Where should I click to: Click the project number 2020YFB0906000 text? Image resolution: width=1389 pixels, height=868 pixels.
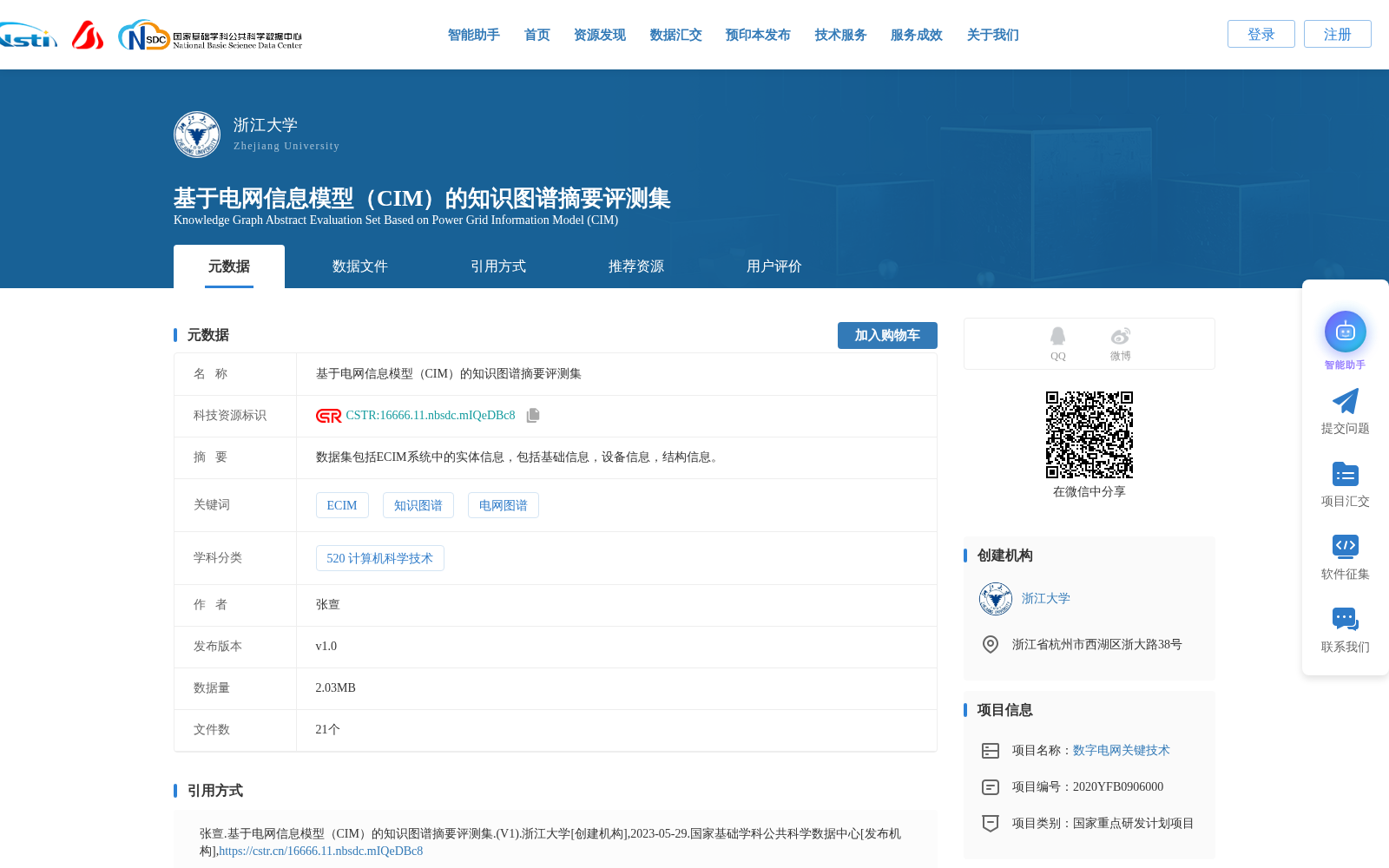[x=1118, y=787]
